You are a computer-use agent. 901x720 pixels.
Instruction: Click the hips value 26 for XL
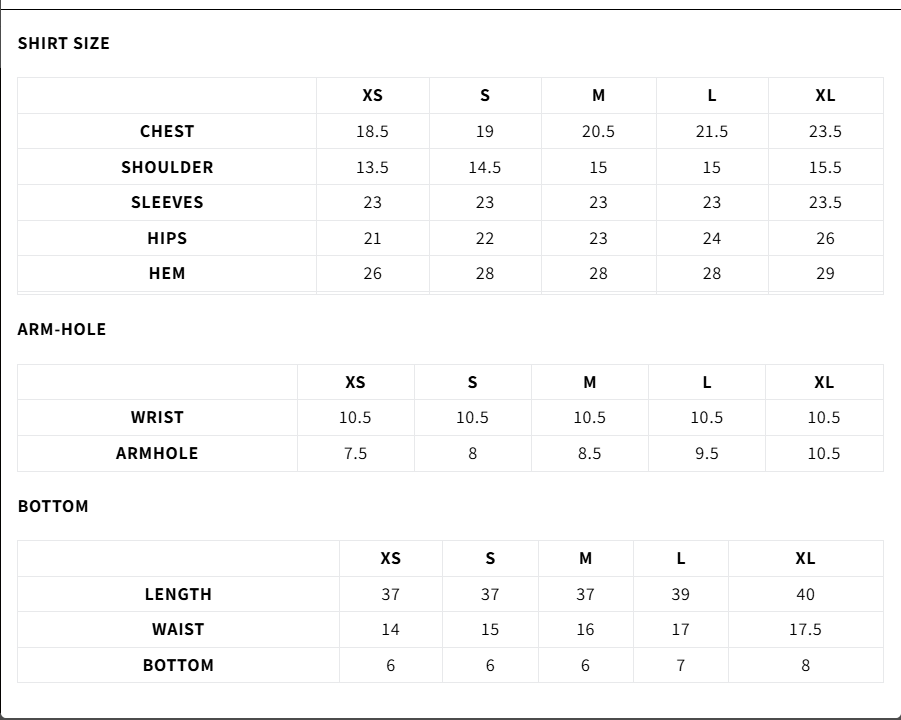(825, 238)
